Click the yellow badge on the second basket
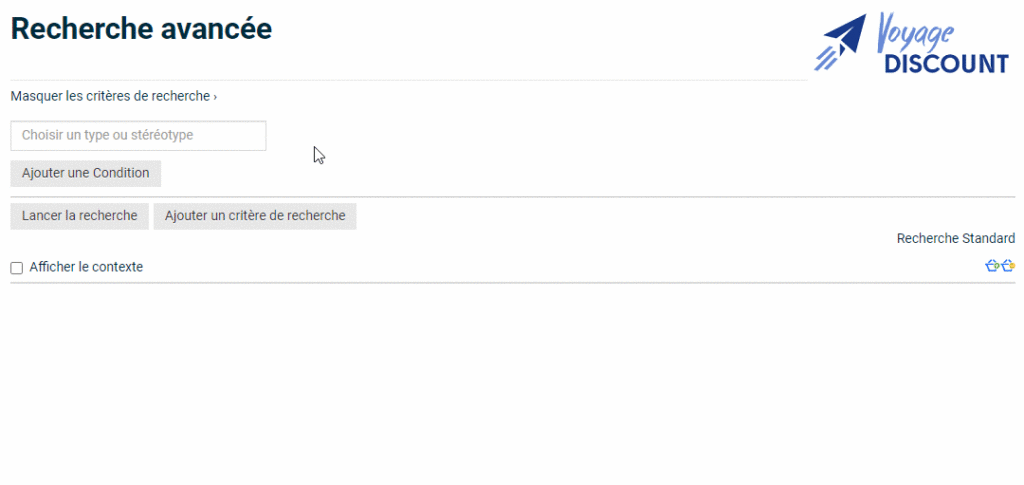The height and width of the screenshot is (485, 1024). [1013, 266]
